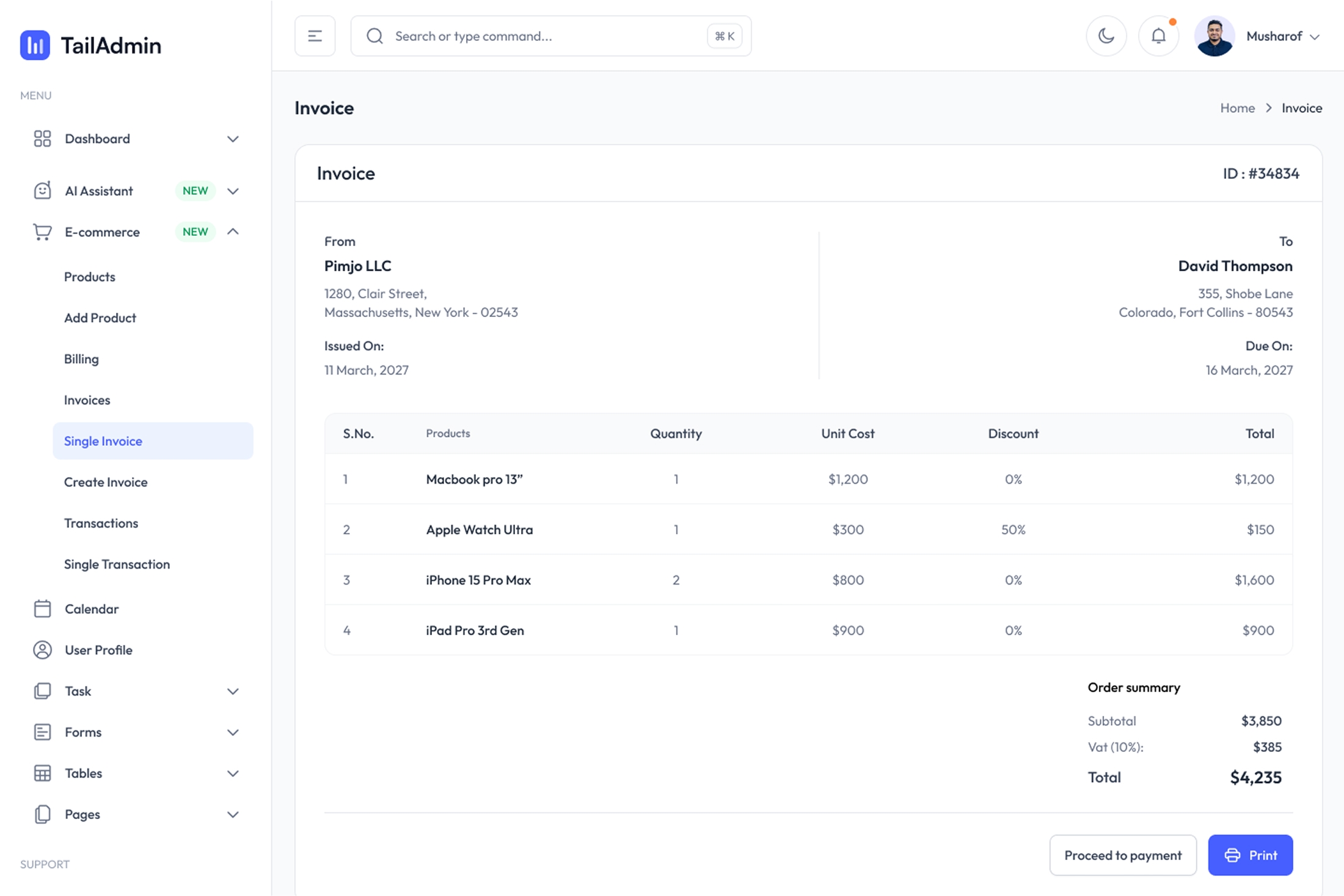Click the Quantity column header
Image resolution: width=1344 pixels, height=896 pixels.
coord(676,434)
